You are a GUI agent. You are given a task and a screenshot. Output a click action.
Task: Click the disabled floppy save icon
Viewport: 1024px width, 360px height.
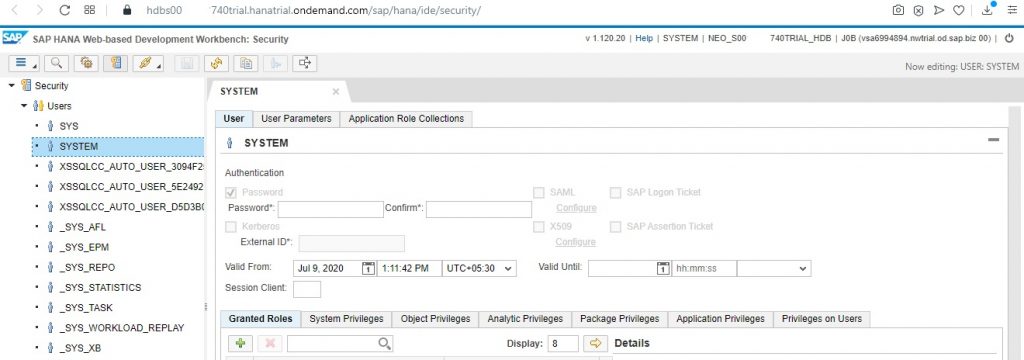pos(187,63)
